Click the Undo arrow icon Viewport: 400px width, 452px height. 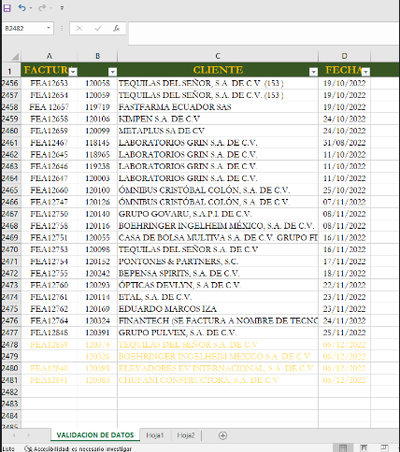22,8
